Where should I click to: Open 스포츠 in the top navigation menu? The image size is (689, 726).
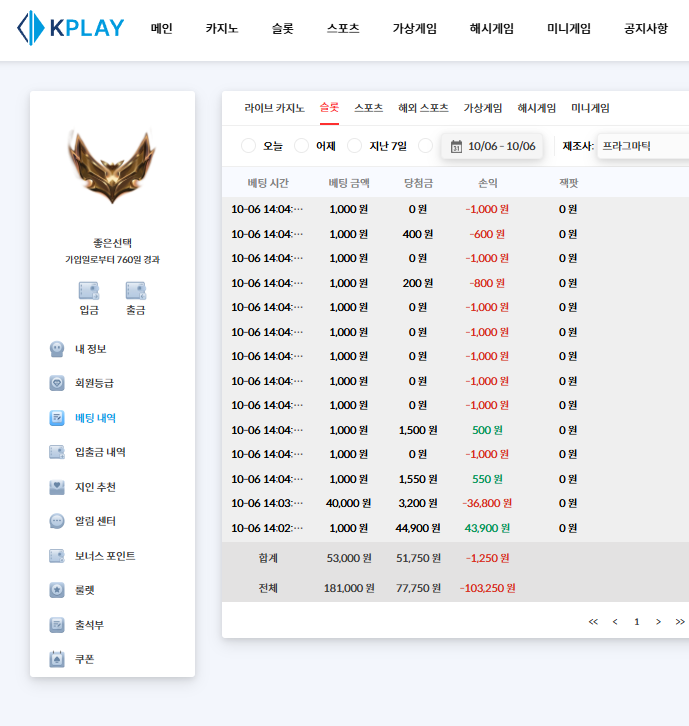tap(343, 29)
